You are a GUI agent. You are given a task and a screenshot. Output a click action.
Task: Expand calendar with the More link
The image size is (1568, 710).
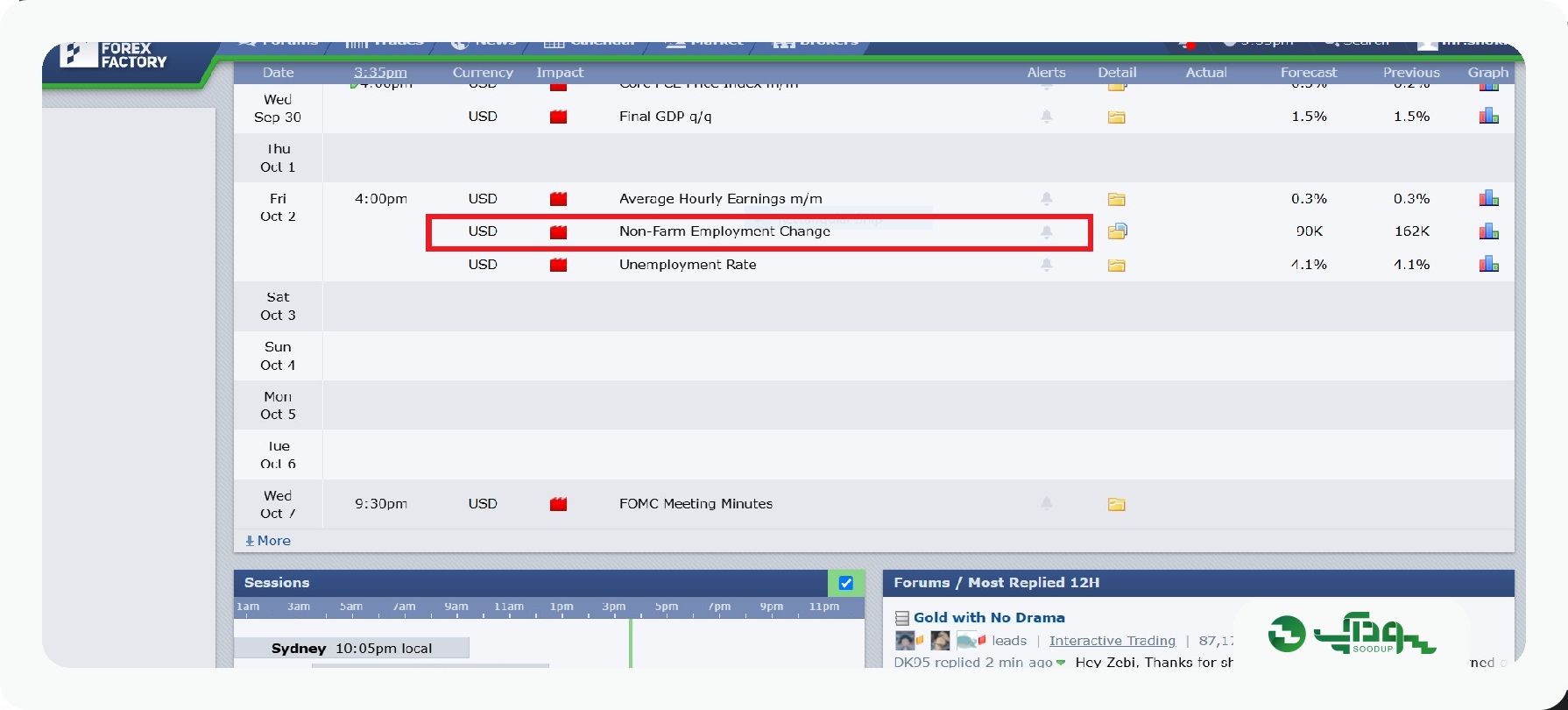[268, 541]
